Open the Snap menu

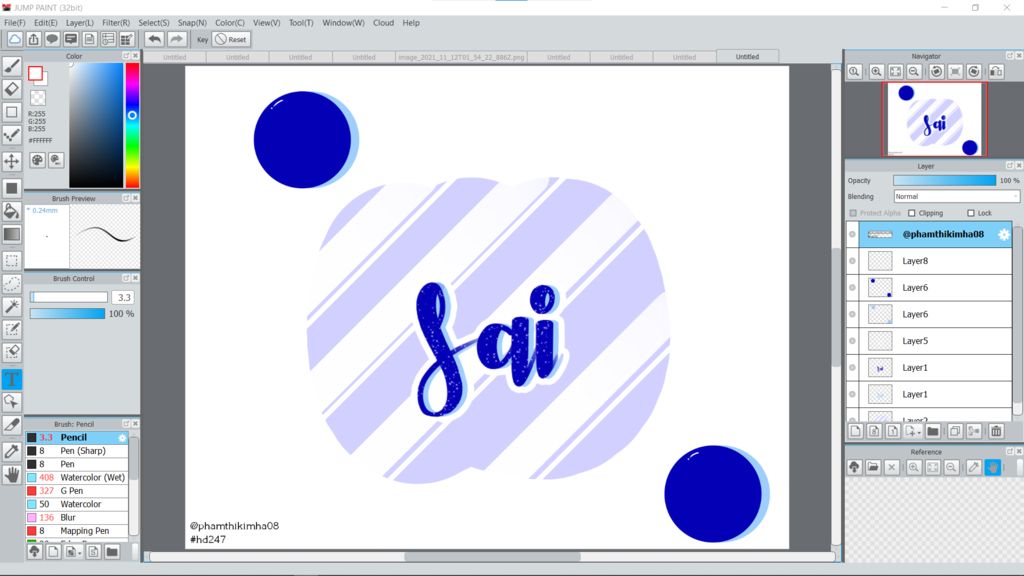(x=192, y=22)
